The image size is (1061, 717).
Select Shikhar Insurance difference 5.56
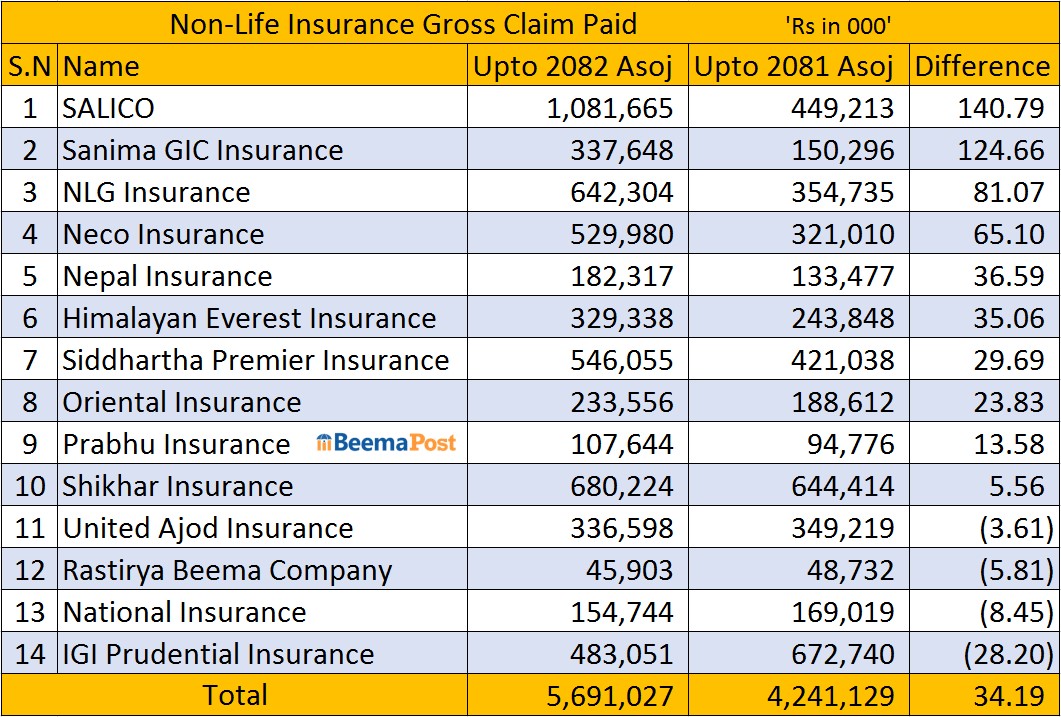pyautogui.click(x=1015, y=486)
